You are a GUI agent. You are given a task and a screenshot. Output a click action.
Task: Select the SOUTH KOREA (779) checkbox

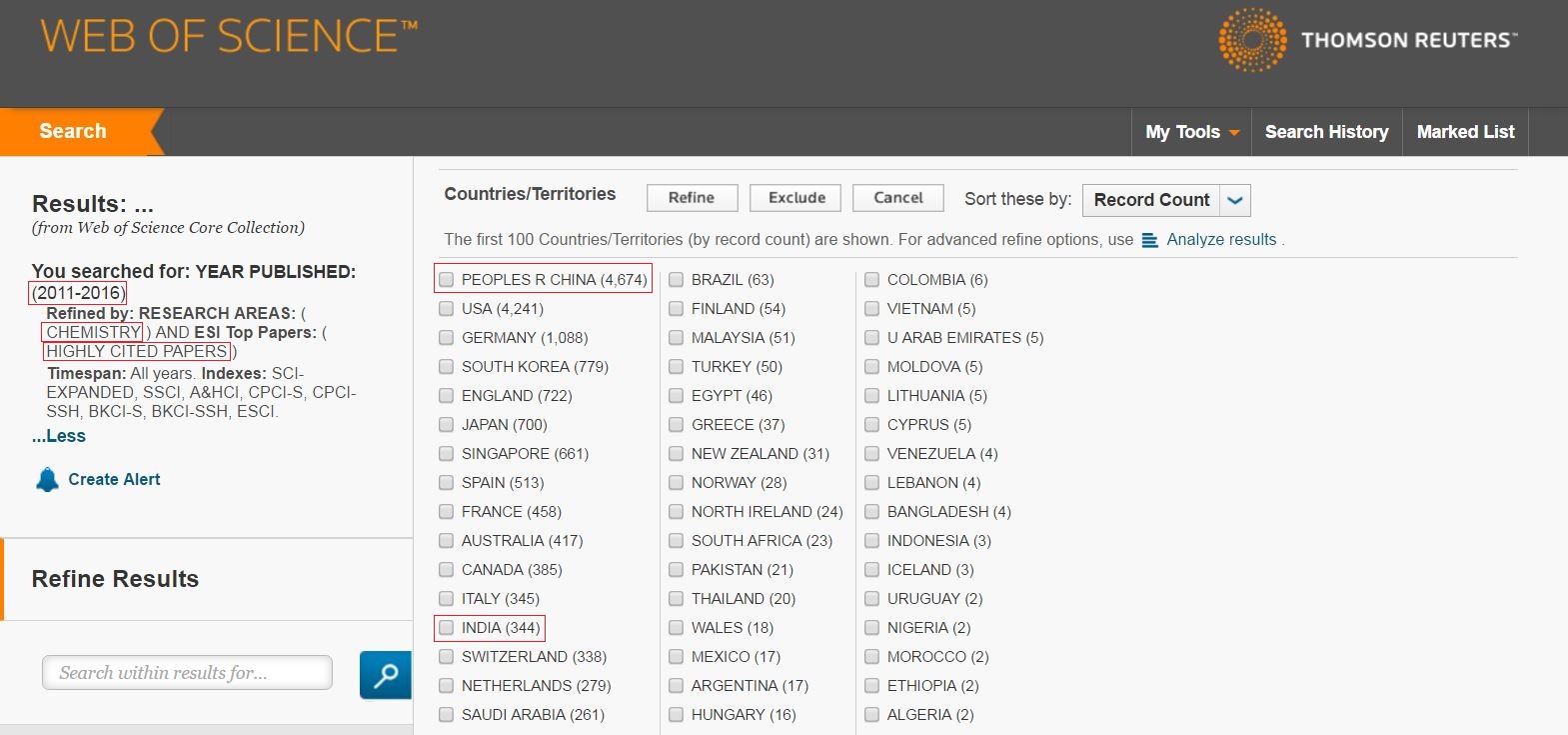pyautogui.click(x=447, y=367)
